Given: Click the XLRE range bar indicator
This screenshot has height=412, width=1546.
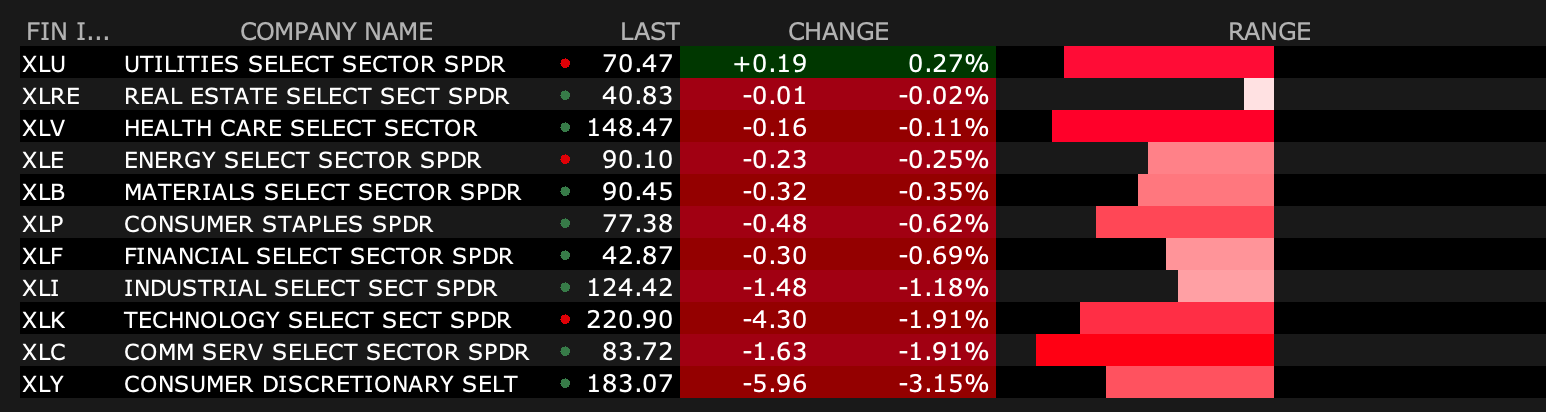Looking at the screenshot, I should click(1259, 96).
